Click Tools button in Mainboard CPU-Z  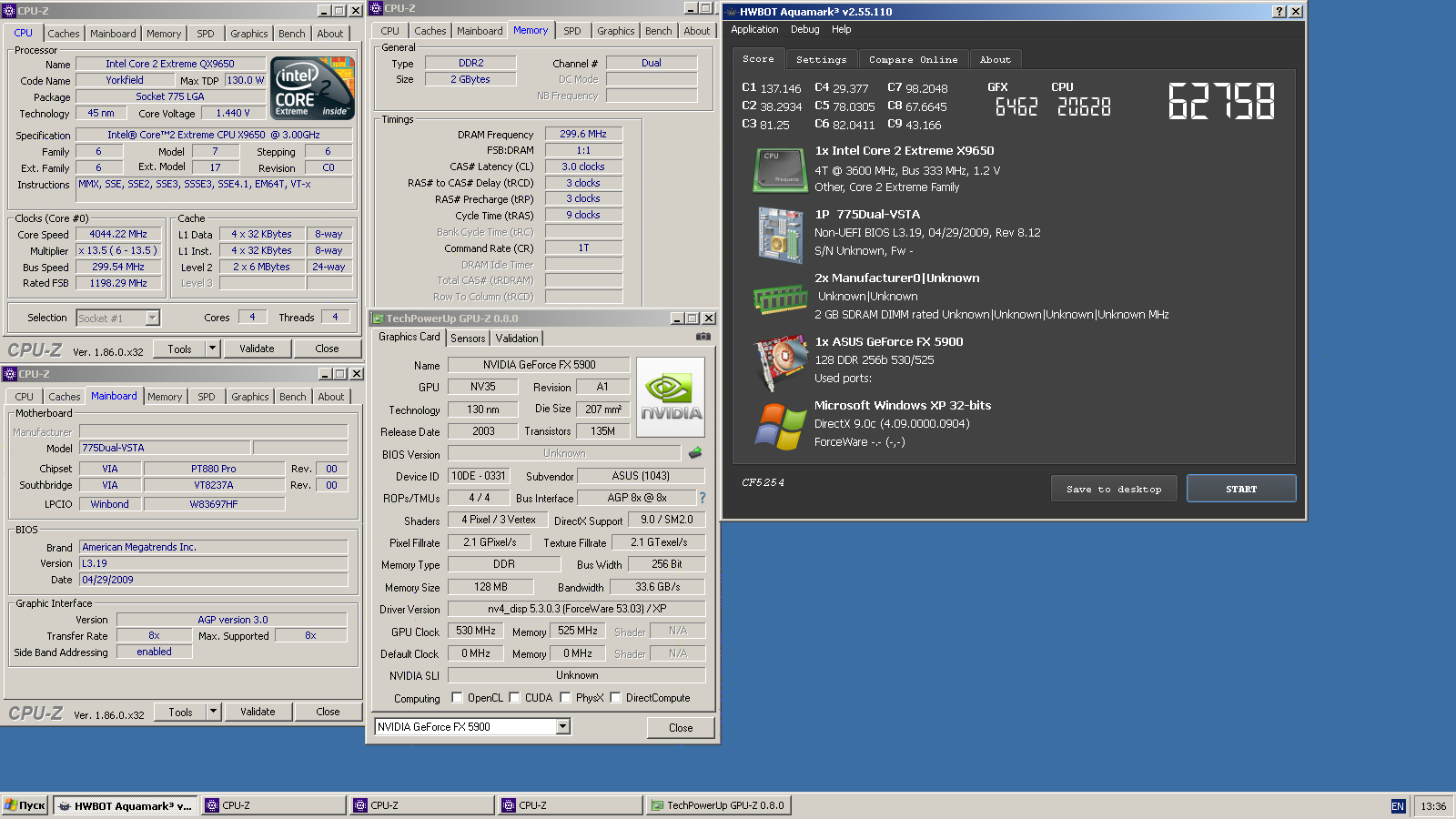(180, 712)
